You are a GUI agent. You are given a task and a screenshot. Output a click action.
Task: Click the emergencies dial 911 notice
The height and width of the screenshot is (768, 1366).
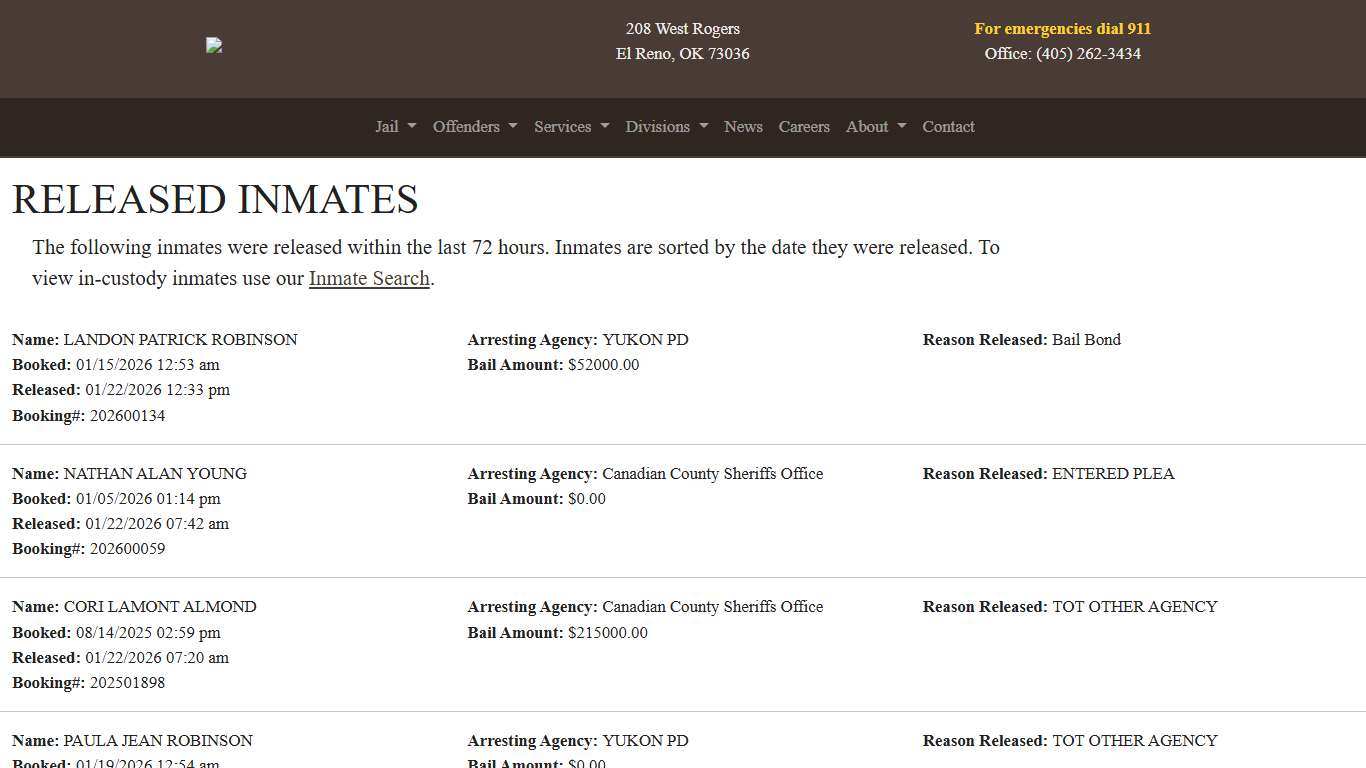click(x=1062, y=28)
